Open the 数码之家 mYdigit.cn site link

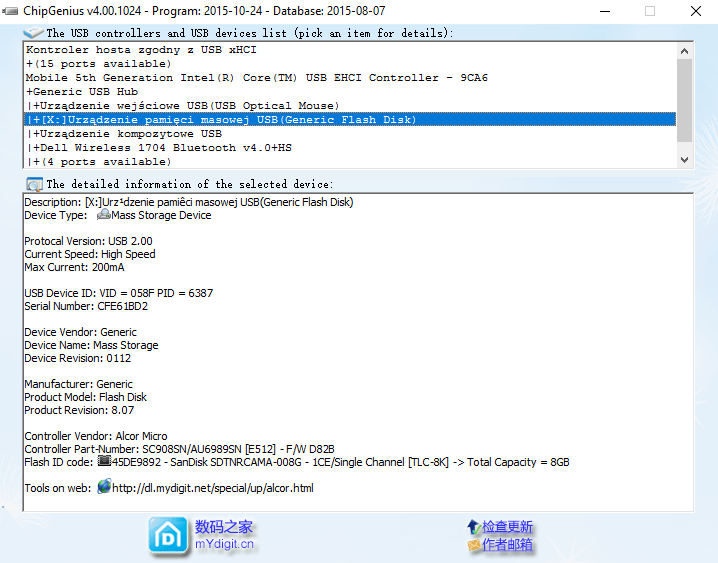[224, 535]
